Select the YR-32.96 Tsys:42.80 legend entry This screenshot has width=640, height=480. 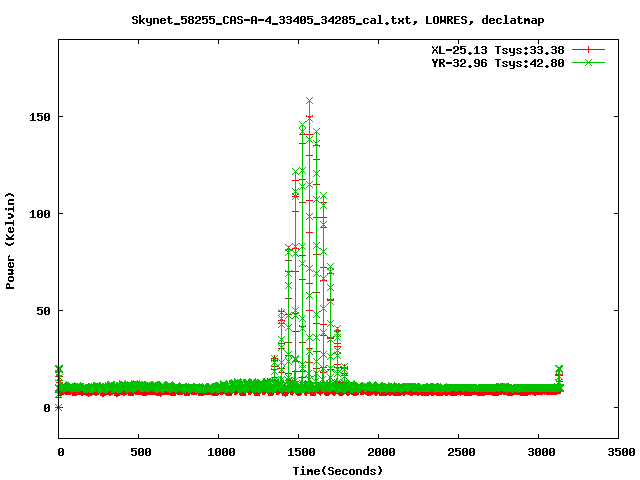(498, 63)
